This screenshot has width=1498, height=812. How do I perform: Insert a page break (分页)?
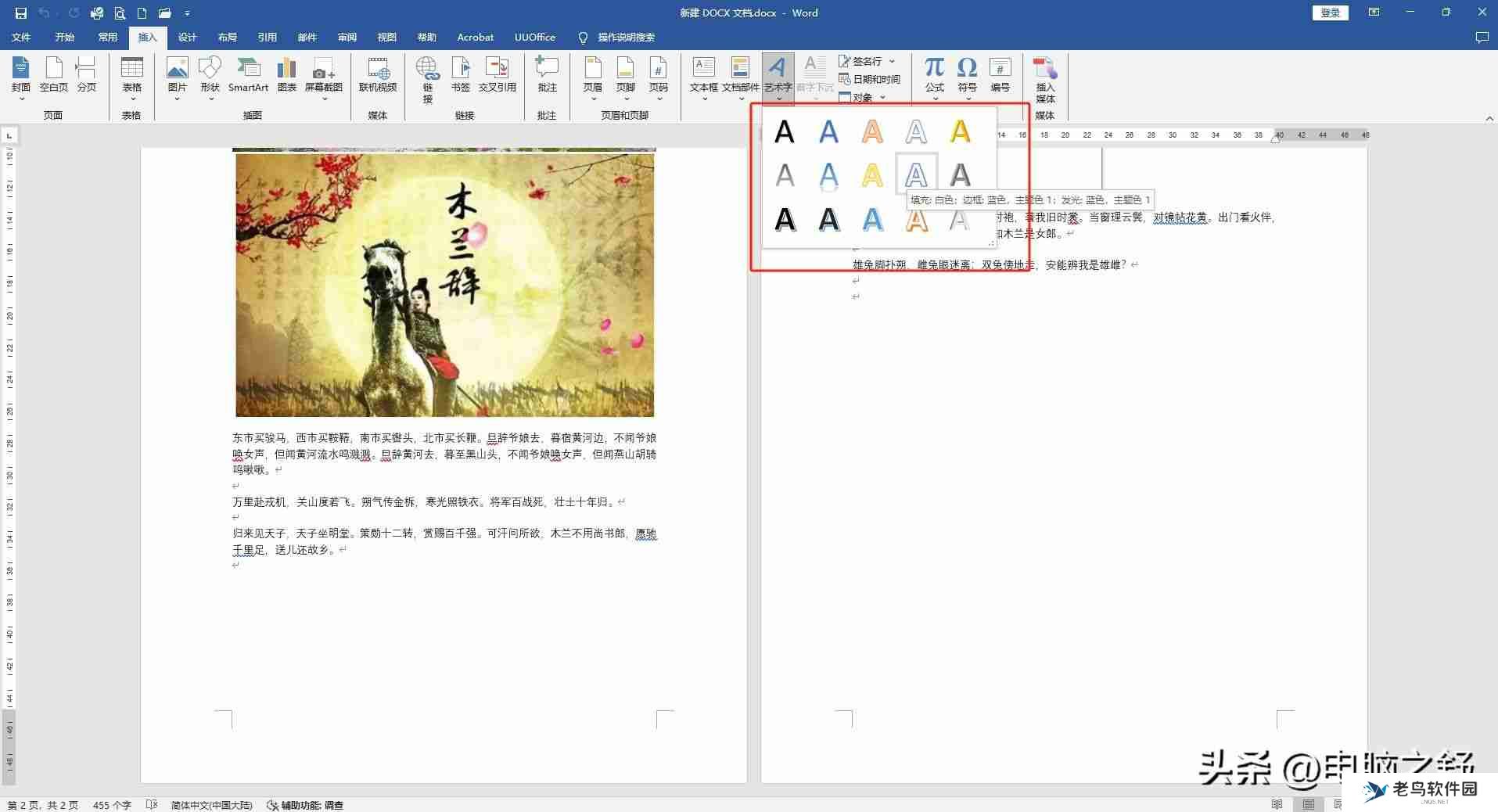click(x=86, y=75)
